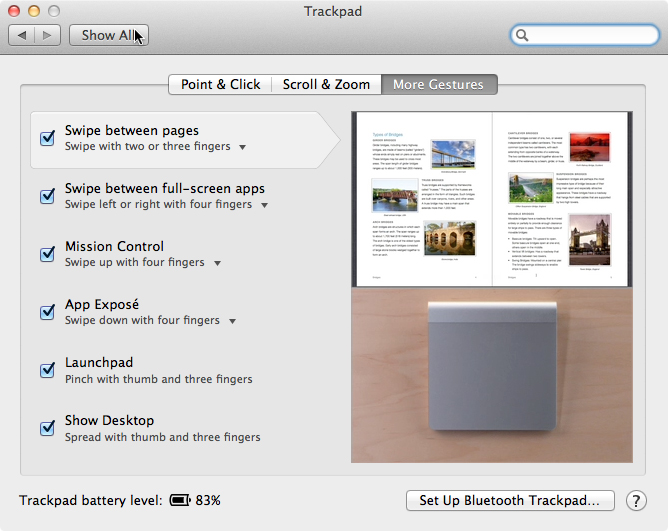Click Spread with thumb and three fingers text
Screen dimensions: 668x531
(x=162, y=437)
